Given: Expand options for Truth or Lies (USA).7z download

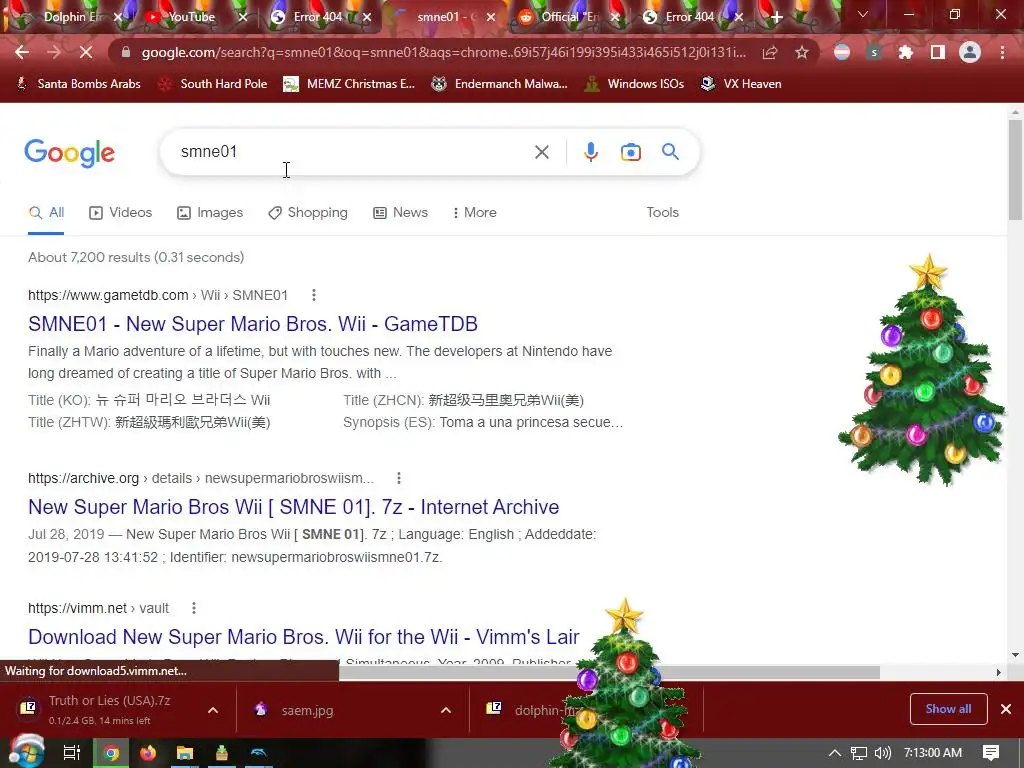Looking at the screenshot, I should tap(213, 710).
